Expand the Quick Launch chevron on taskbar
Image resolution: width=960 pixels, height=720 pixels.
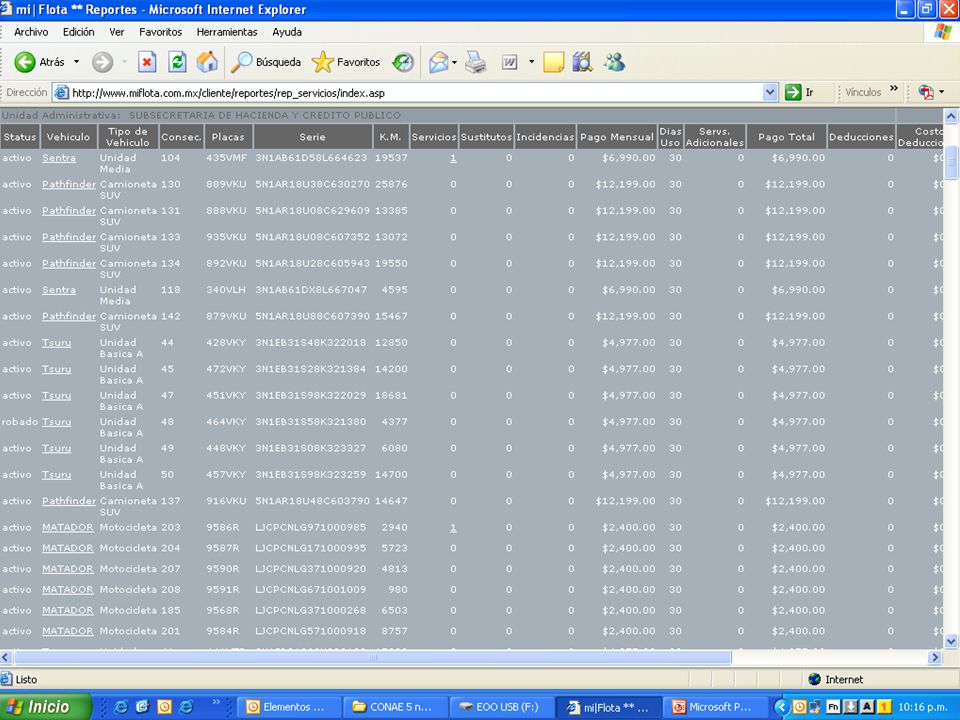(216, 702)
